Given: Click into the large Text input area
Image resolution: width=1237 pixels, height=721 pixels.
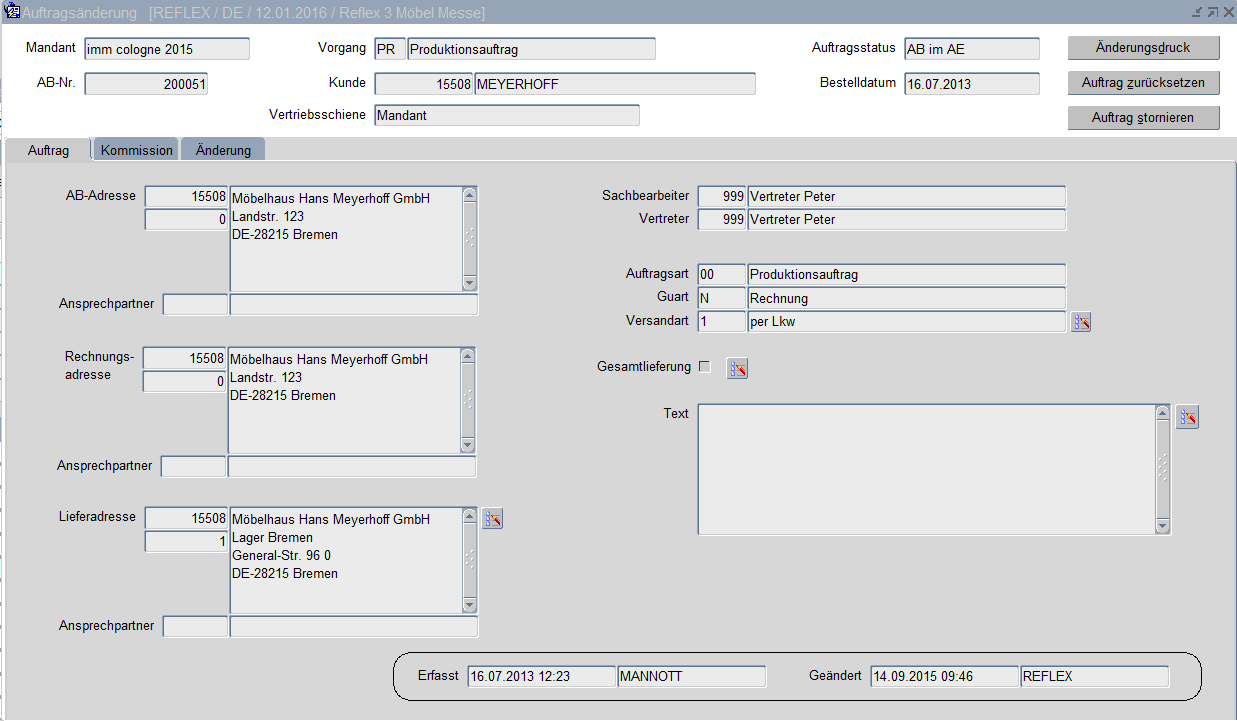Looking at the screenshot, I should pos(925,469).
